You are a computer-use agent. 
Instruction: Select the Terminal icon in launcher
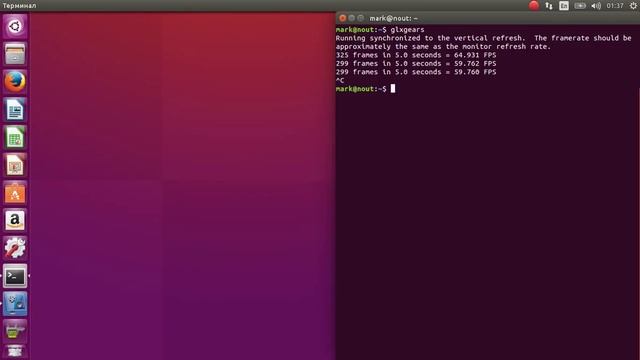[x=15, y=276]
